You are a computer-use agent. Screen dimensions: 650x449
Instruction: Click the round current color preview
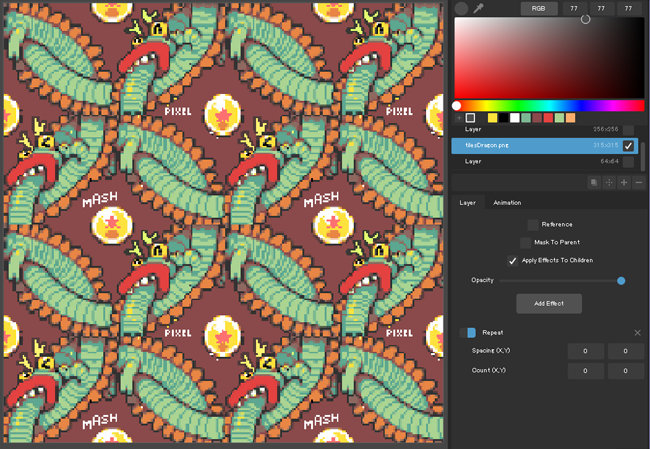click(461, 8)
